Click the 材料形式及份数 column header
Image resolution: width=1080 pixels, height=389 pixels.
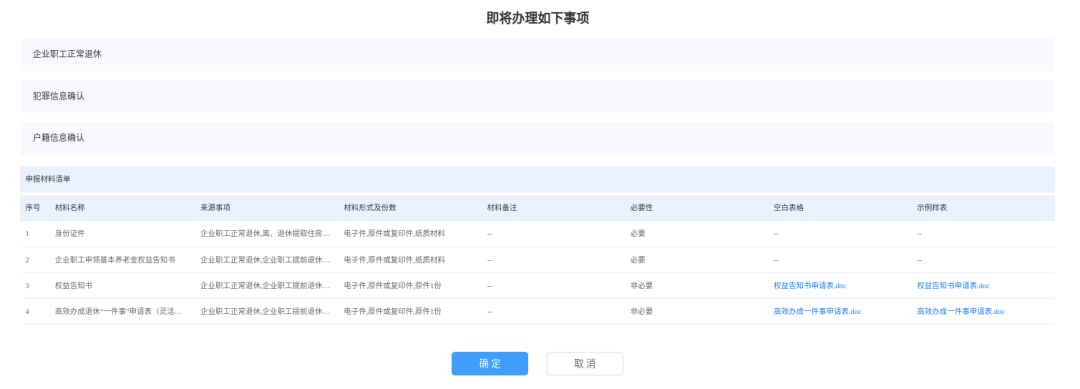[x=370, y=208]
